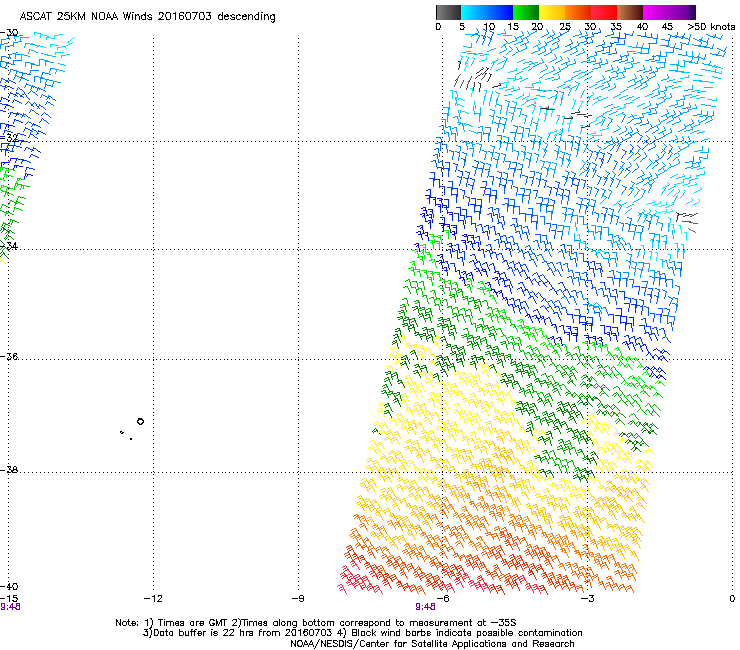
Task: Click the '45' legend tick label
Action: click(667, 27)
